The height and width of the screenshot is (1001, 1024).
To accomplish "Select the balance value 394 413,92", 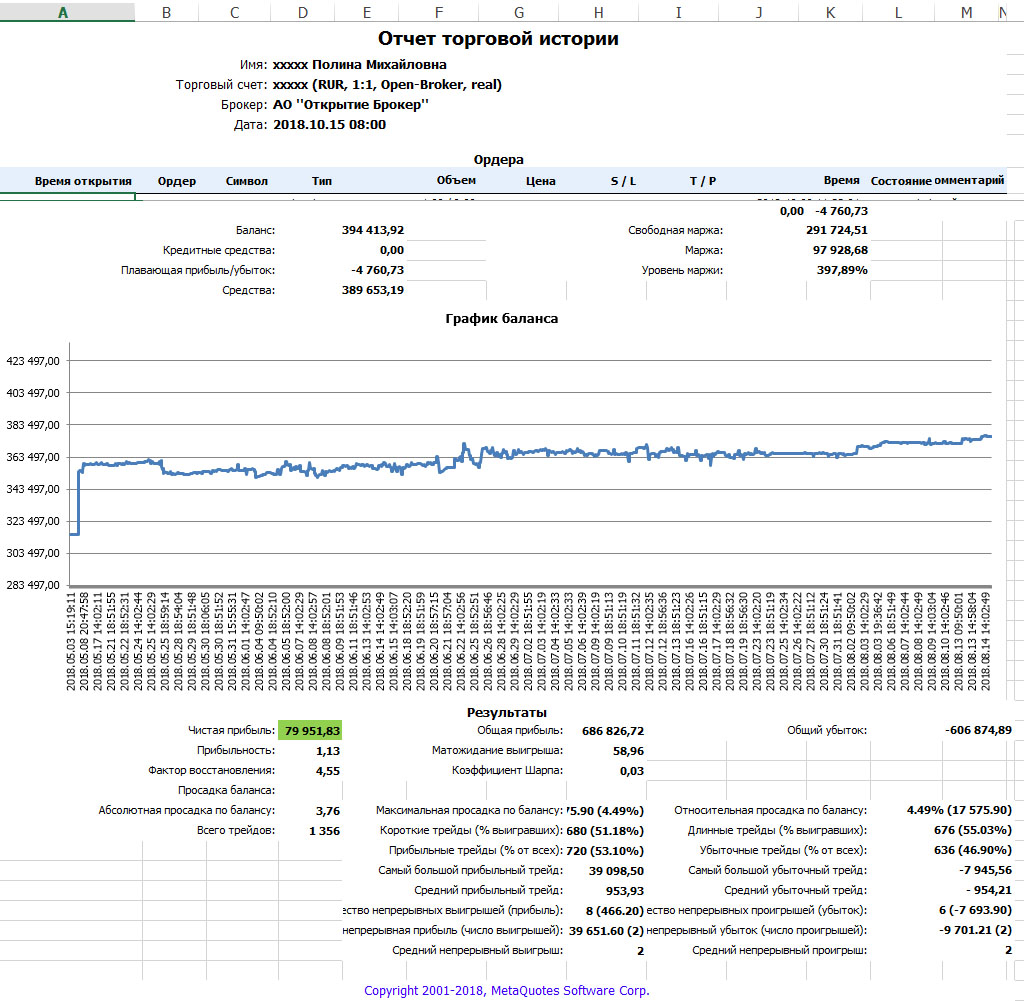I will [x=372, y=230].
